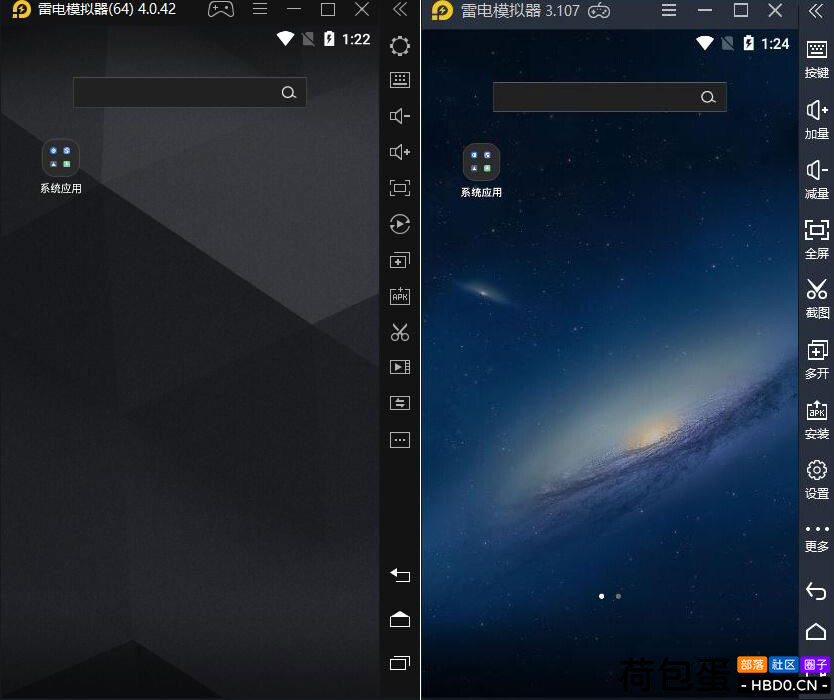Click search magnifier in 4.0.42 emulator

288,93
